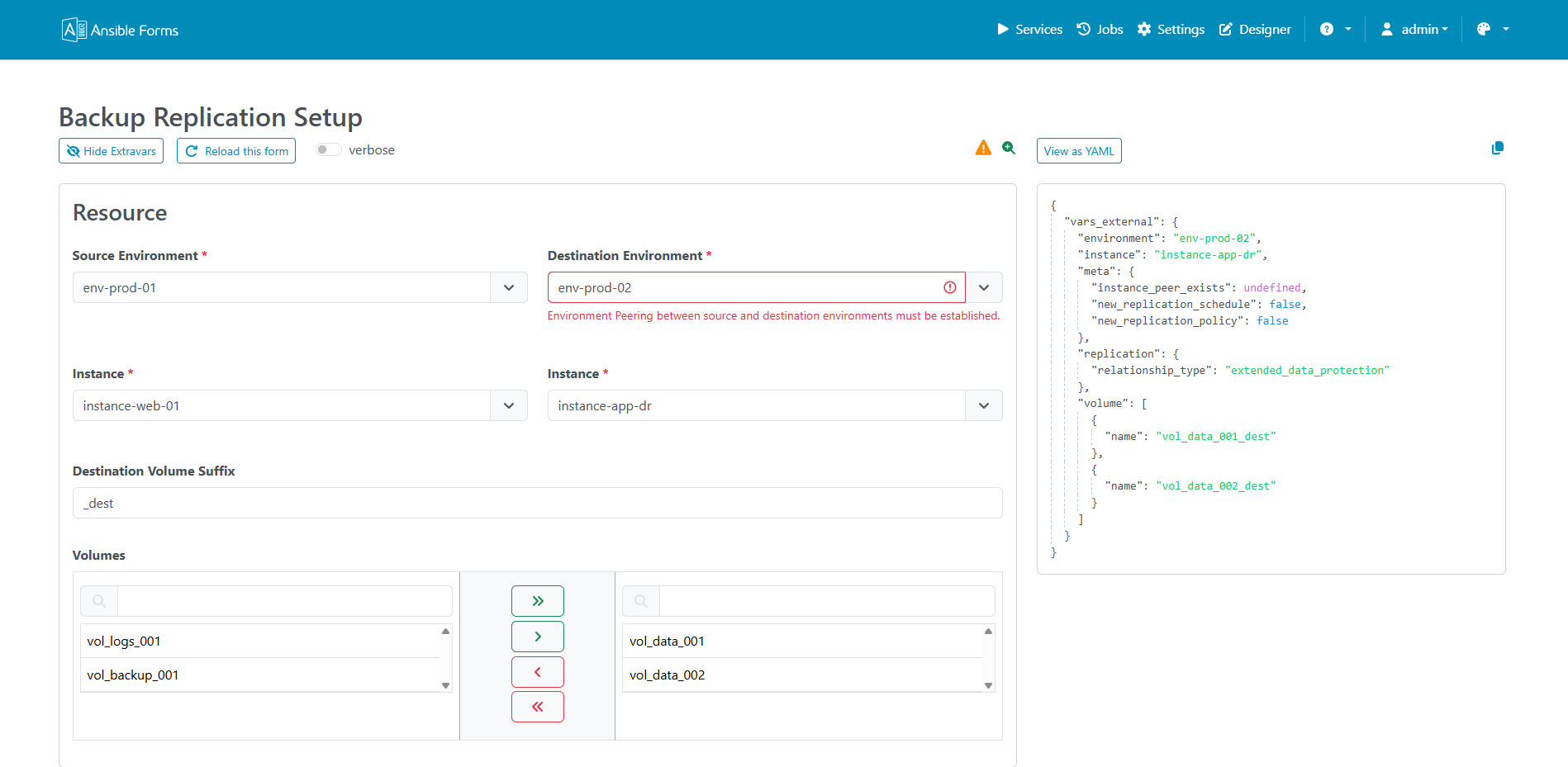Open the Instance dropdown showing instance-app-dr
The image size is (1568, 767).
tap(983, 405)
